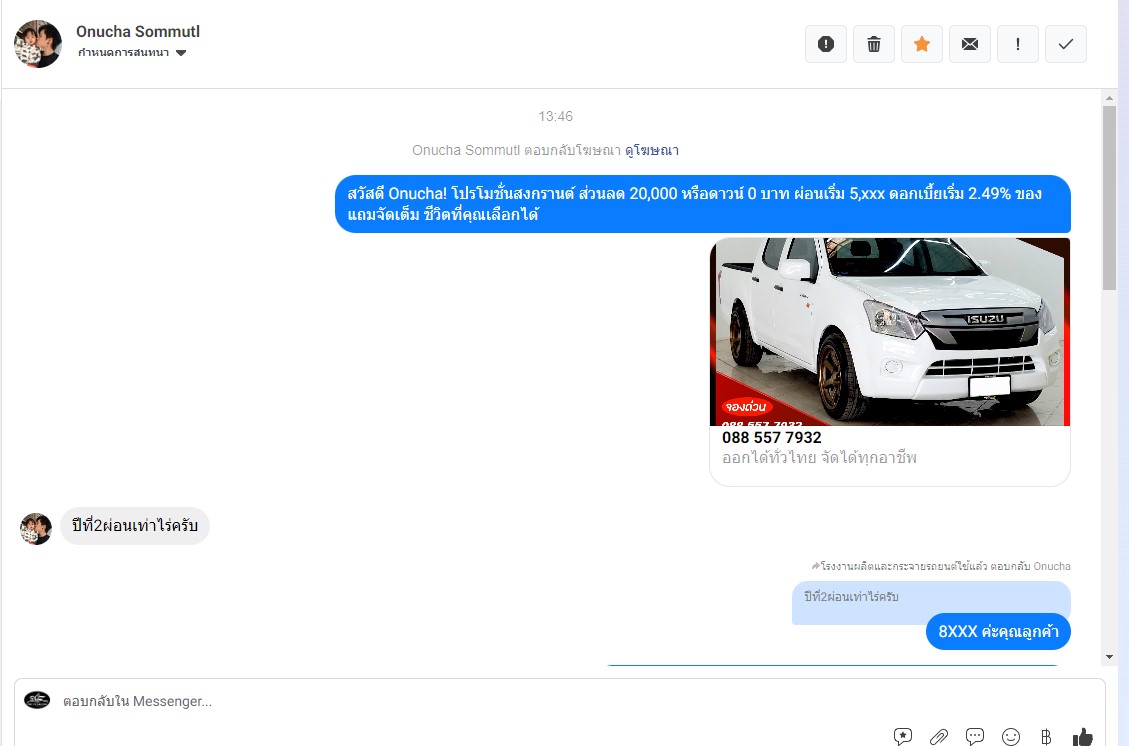
Task: Click the Onucha Sommutl name in header
Action: [x=138, y=32]
